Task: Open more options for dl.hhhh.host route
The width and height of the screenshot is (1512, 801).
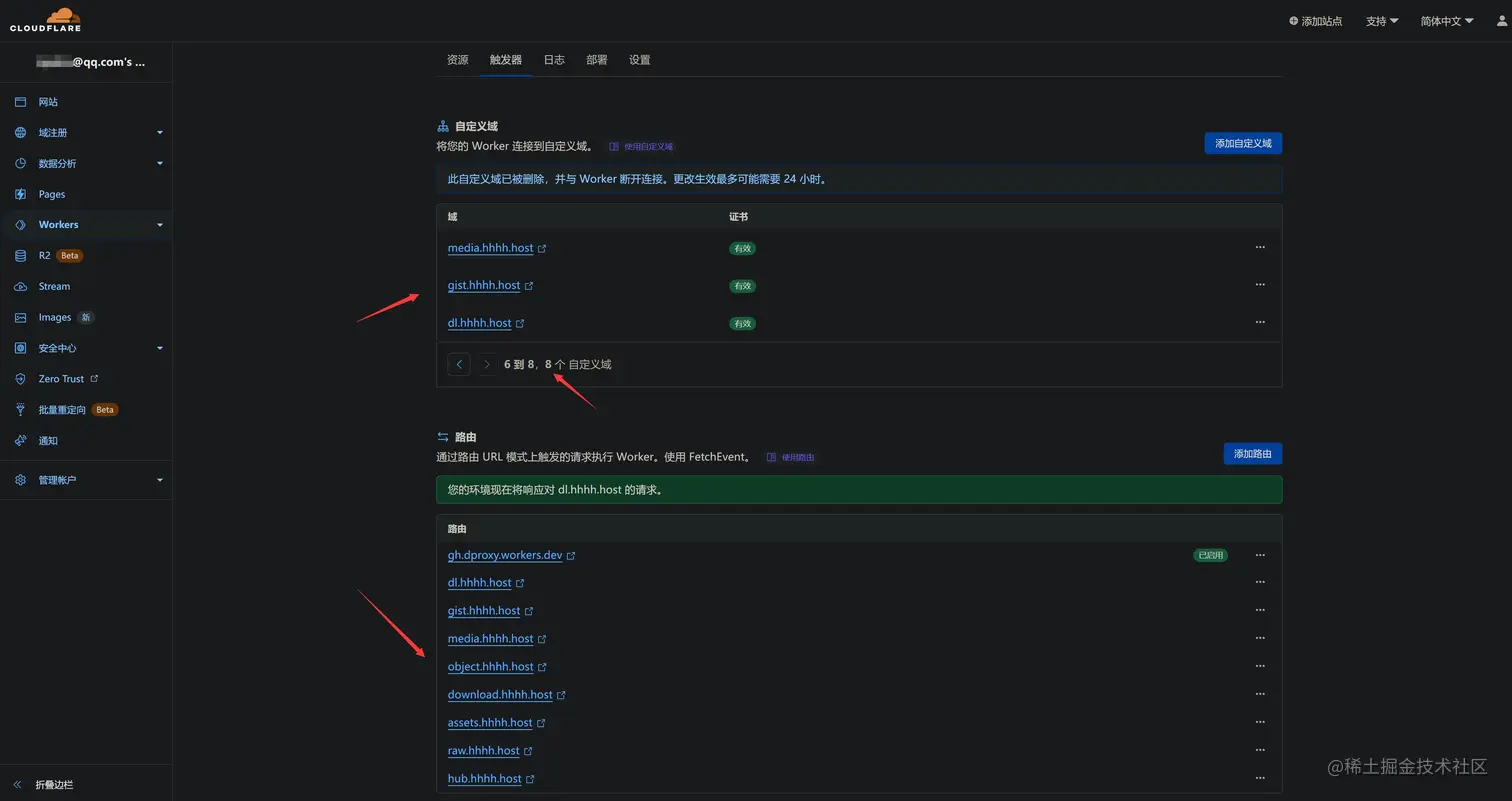Action: (x=1260, y=582)
